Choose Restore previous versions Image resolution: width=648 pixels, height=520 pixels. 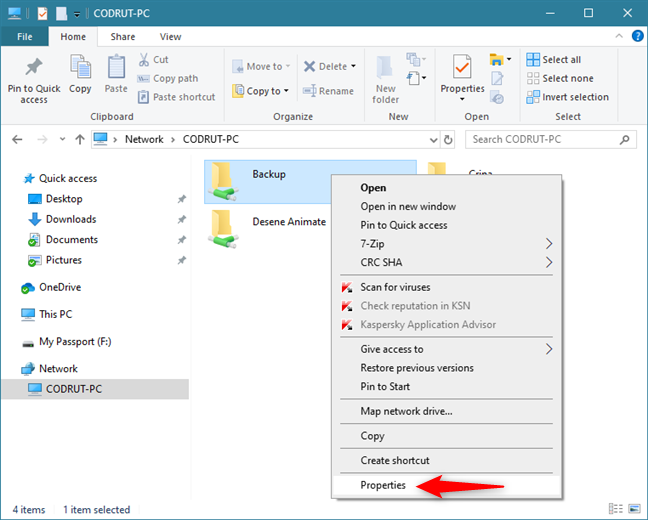pyautogui.click(x=446, y=367)
